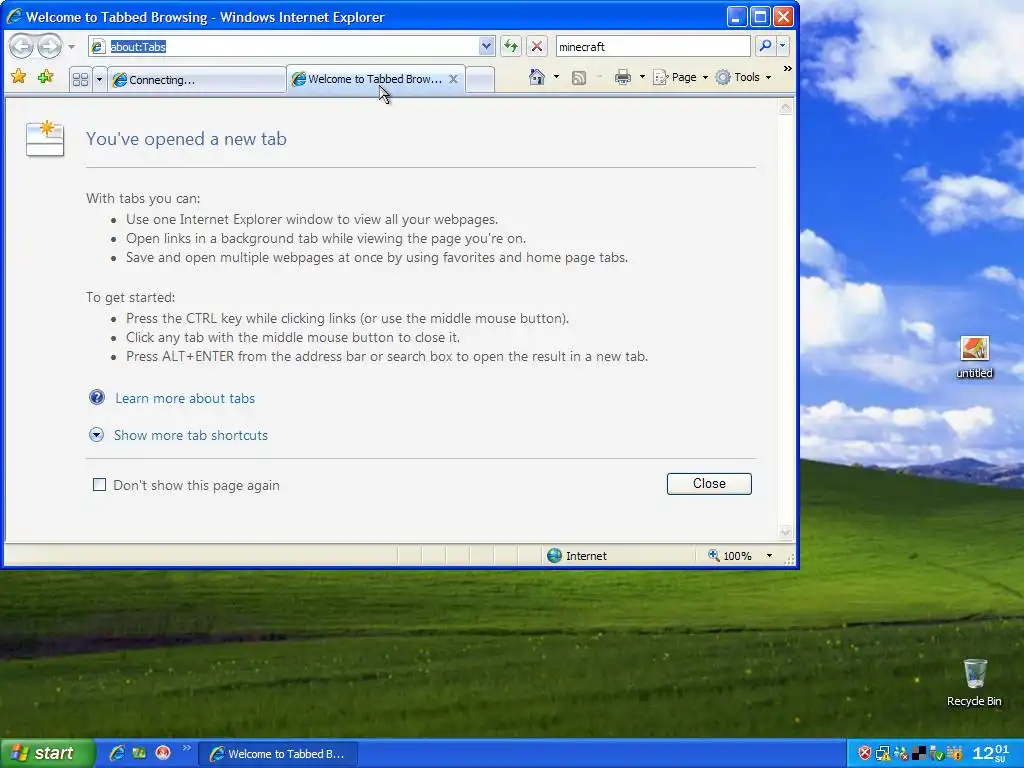This screenshot has width=1024, height=768.
Task: Click the scroll down arrow of the page
Action: tap(786, 532)
